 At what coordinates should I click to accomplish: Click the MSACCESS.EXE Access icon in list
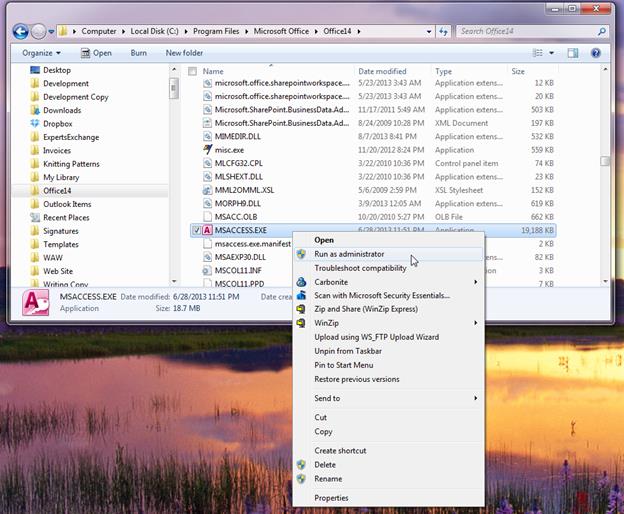(x=207, y=230)
